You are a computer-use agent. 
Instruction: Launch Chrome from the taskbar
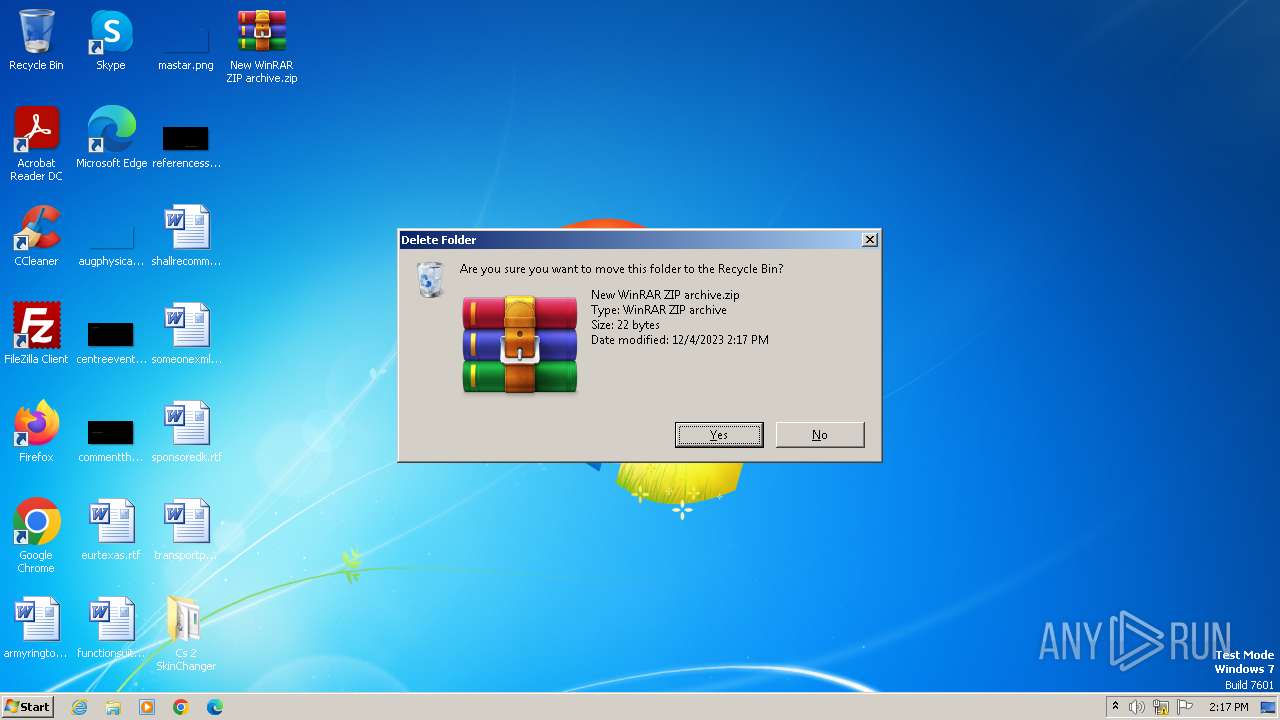click(181, 707)
